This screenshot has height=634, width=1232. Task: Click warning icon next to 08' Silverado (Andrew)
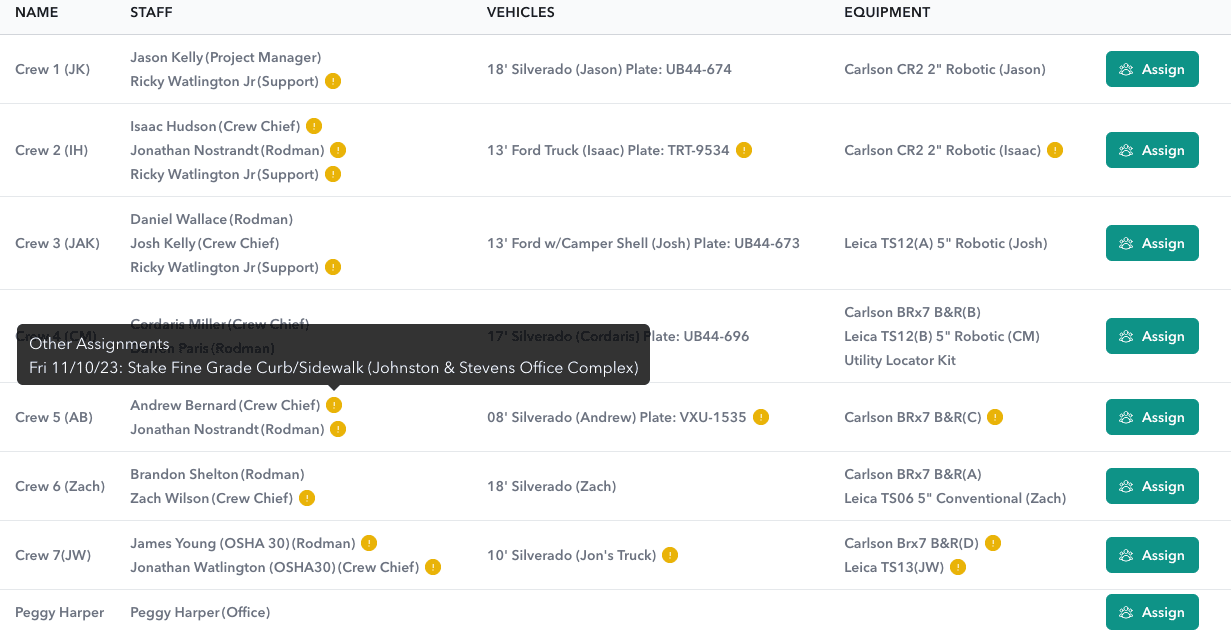coord(761,417)
